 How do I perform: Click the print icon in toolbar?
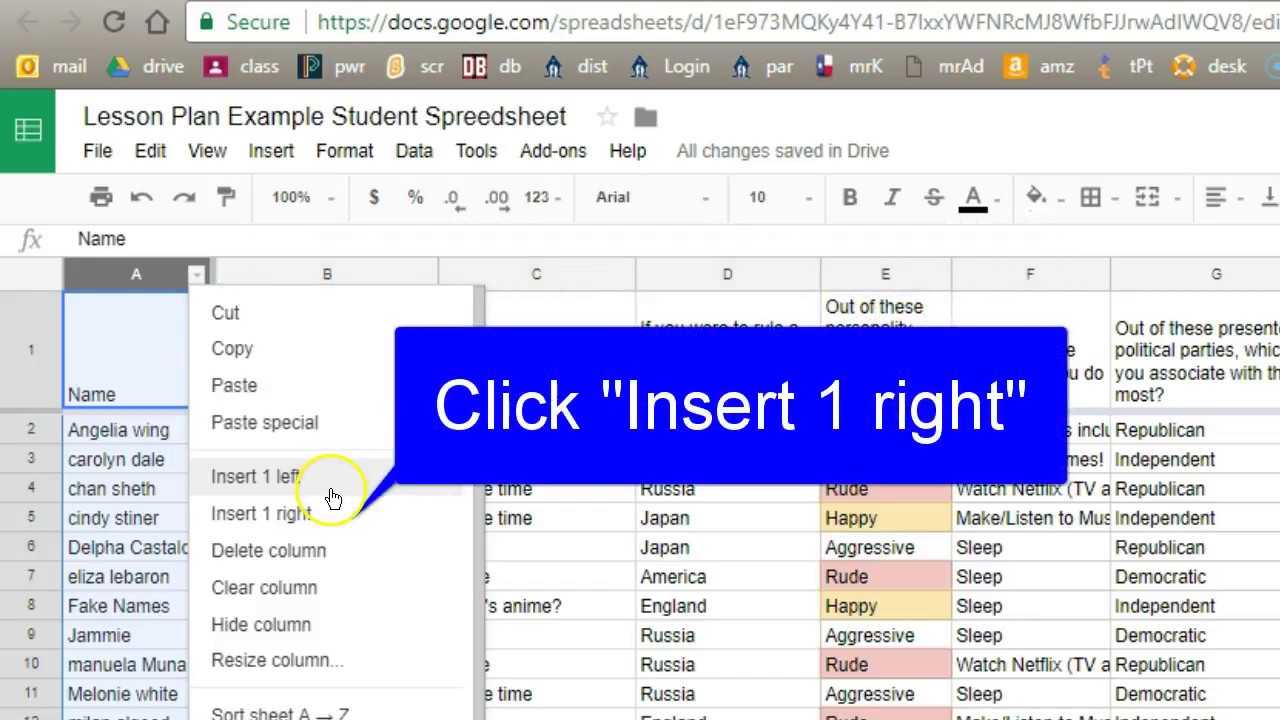(x=101, y=197)
